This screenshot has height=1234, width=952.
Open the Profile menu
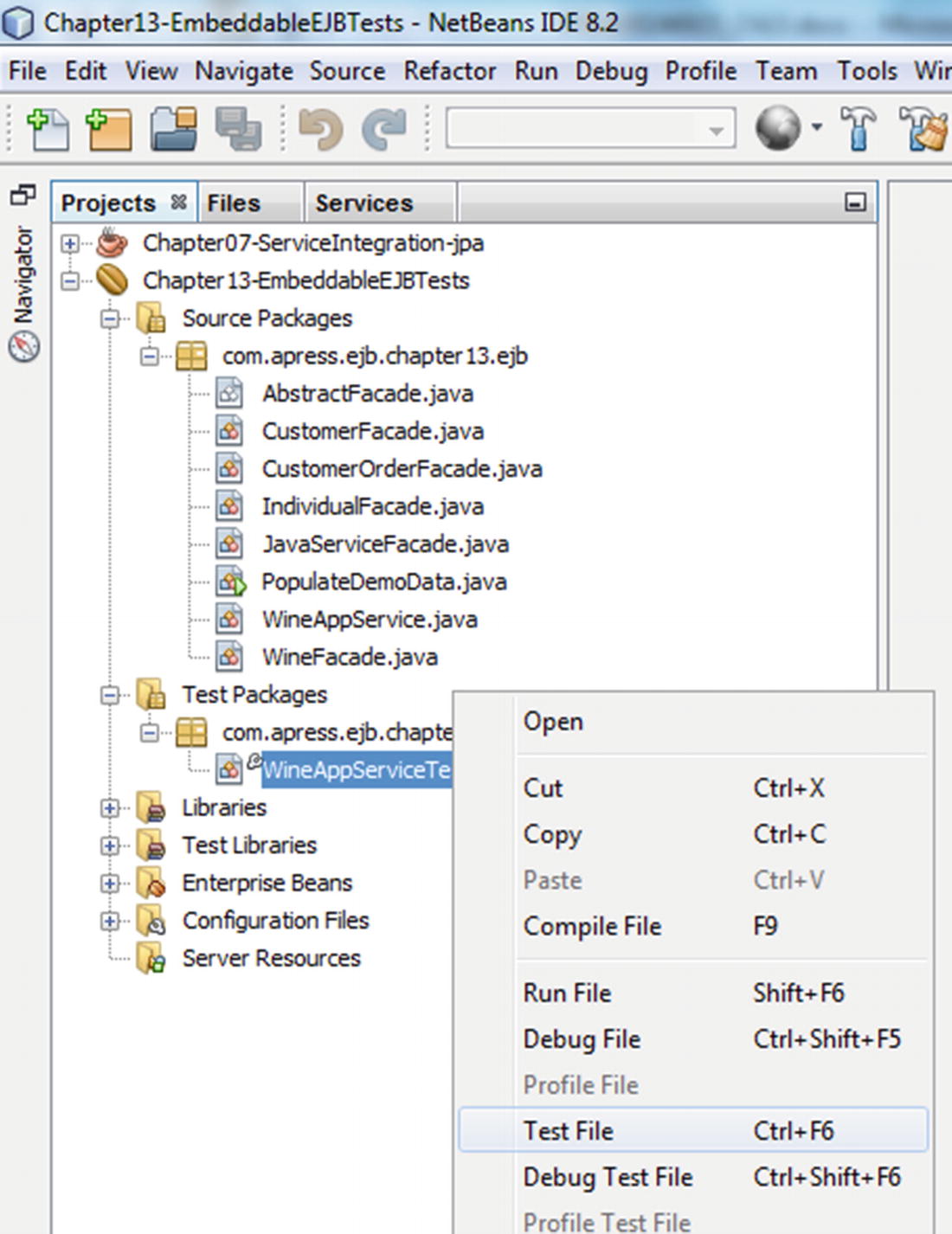[x=701, y=70]
